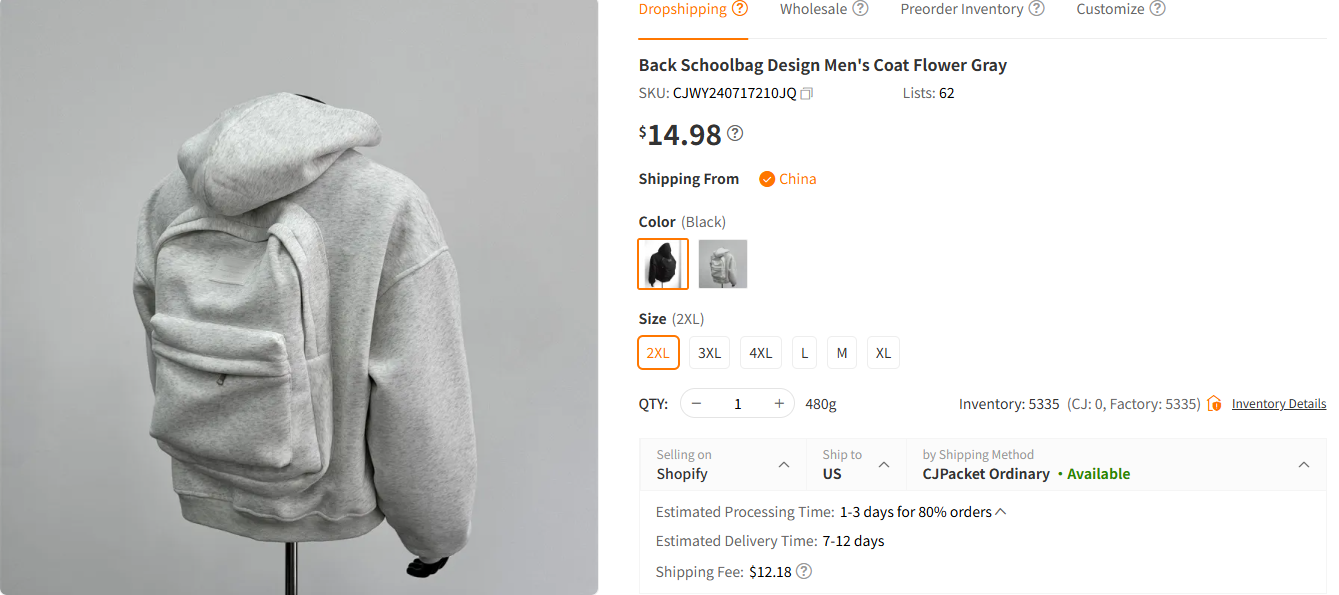Click the orange inventory alert icon
1339x595 pixels.
[1213, 403]
